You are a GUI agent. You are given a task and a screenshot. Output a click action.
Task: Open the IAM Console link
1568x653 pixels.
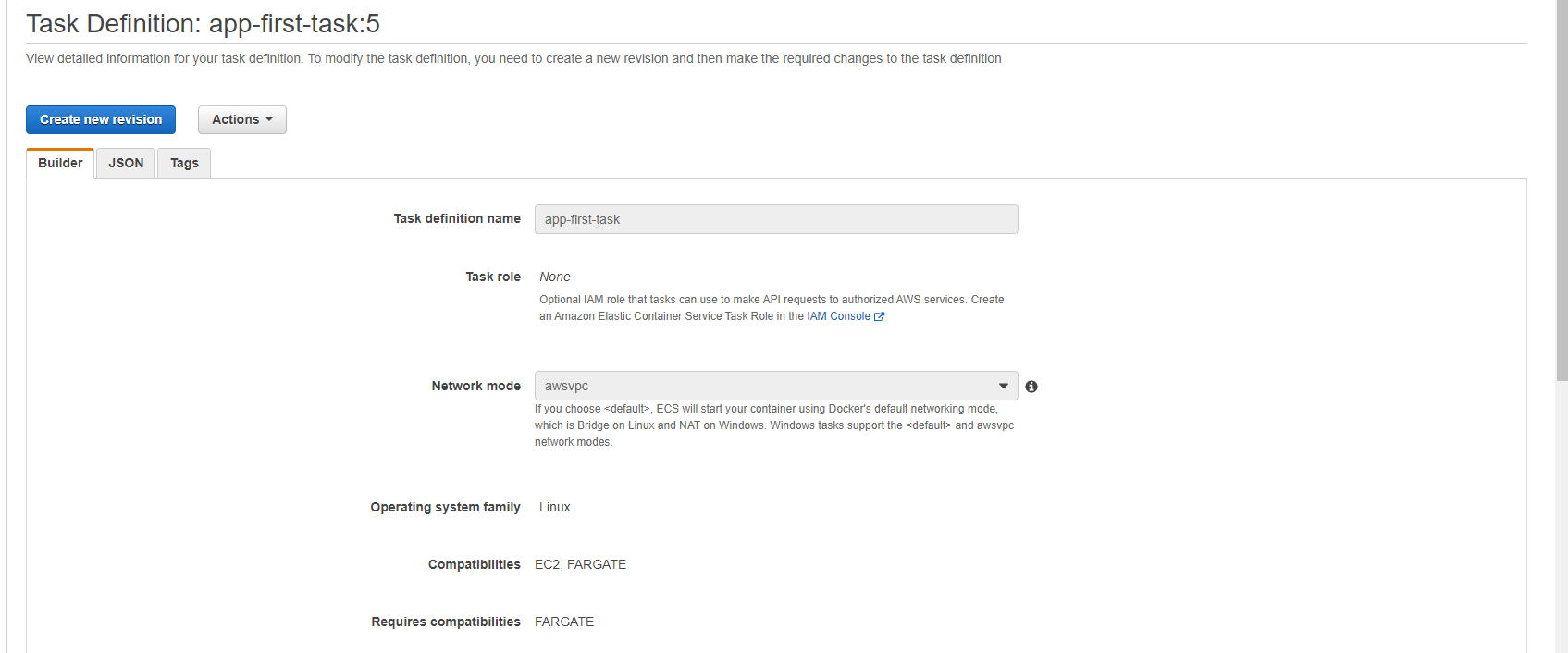[x=837, y=316]
